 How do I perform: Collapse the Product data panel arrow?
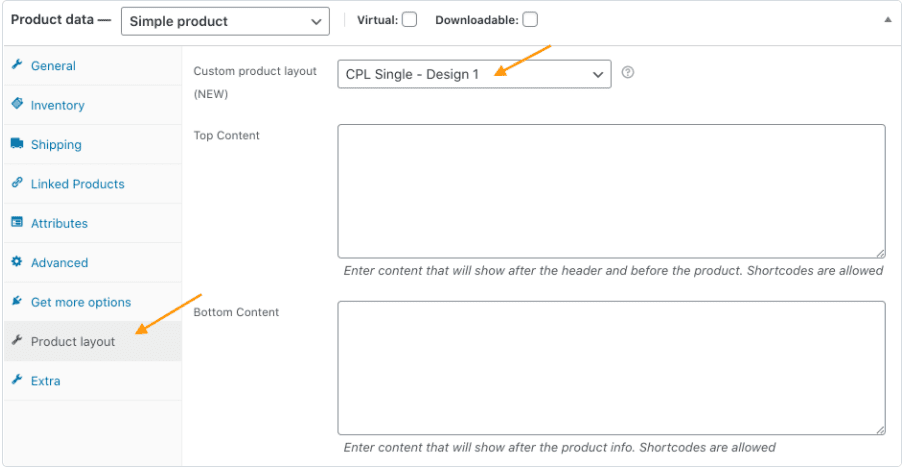tap(888, 20)
